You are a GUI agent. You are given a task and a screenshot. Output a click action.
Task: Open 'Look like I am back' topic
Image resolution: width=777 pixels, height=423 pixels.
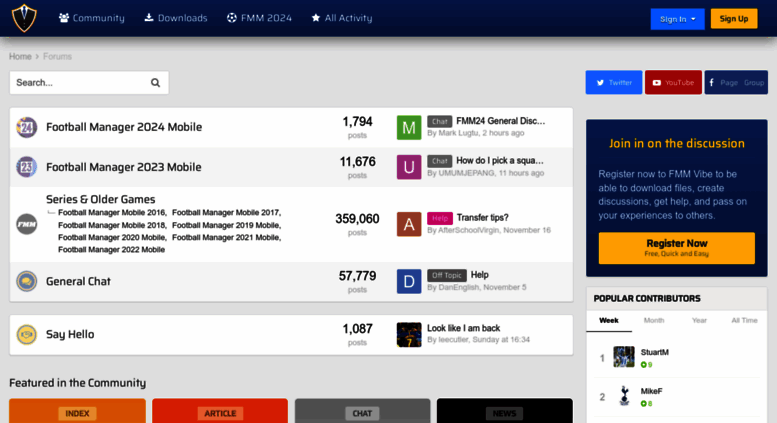pyautogui.click(x=463, y=328)
